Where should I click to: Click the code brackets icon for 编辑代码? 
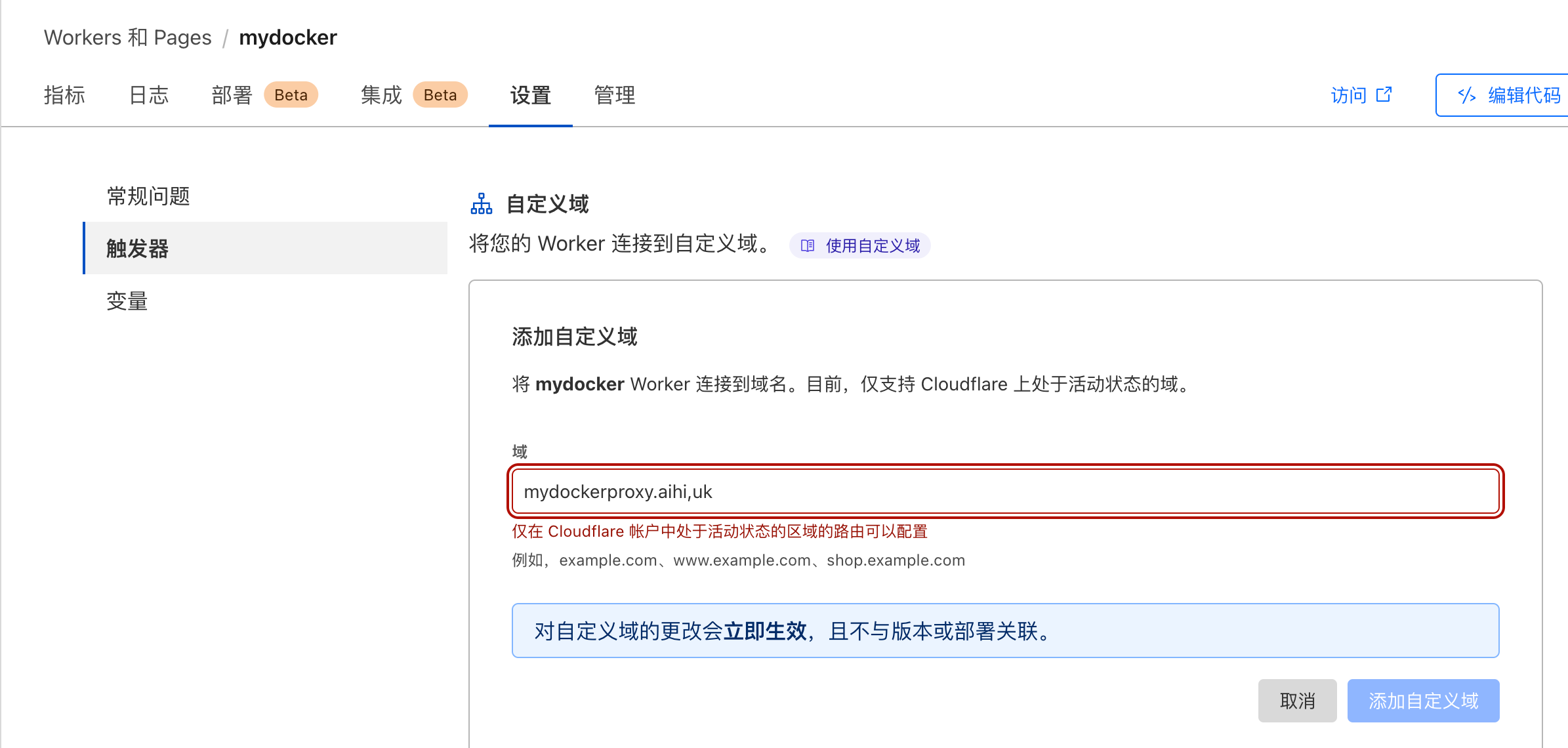point(1466,96)
